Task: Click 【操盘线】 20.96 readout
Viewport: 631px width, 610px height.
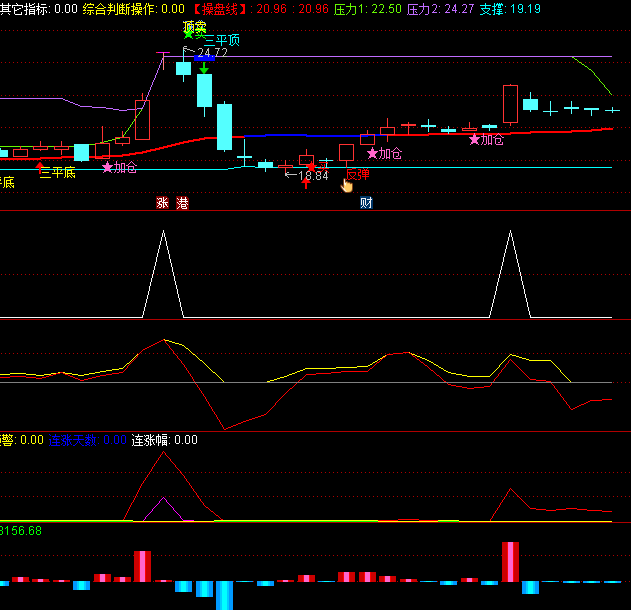Action: point(261,9)
